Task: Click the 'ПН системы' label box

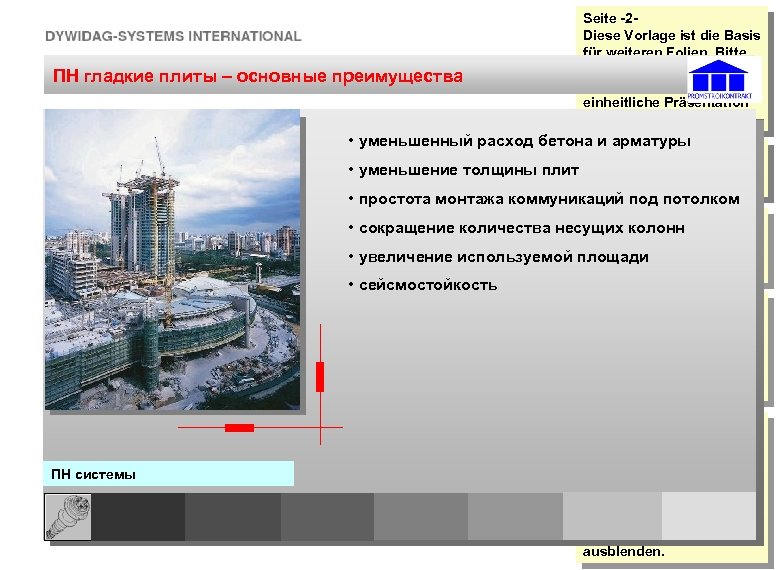Action: [x=169, y=474]
